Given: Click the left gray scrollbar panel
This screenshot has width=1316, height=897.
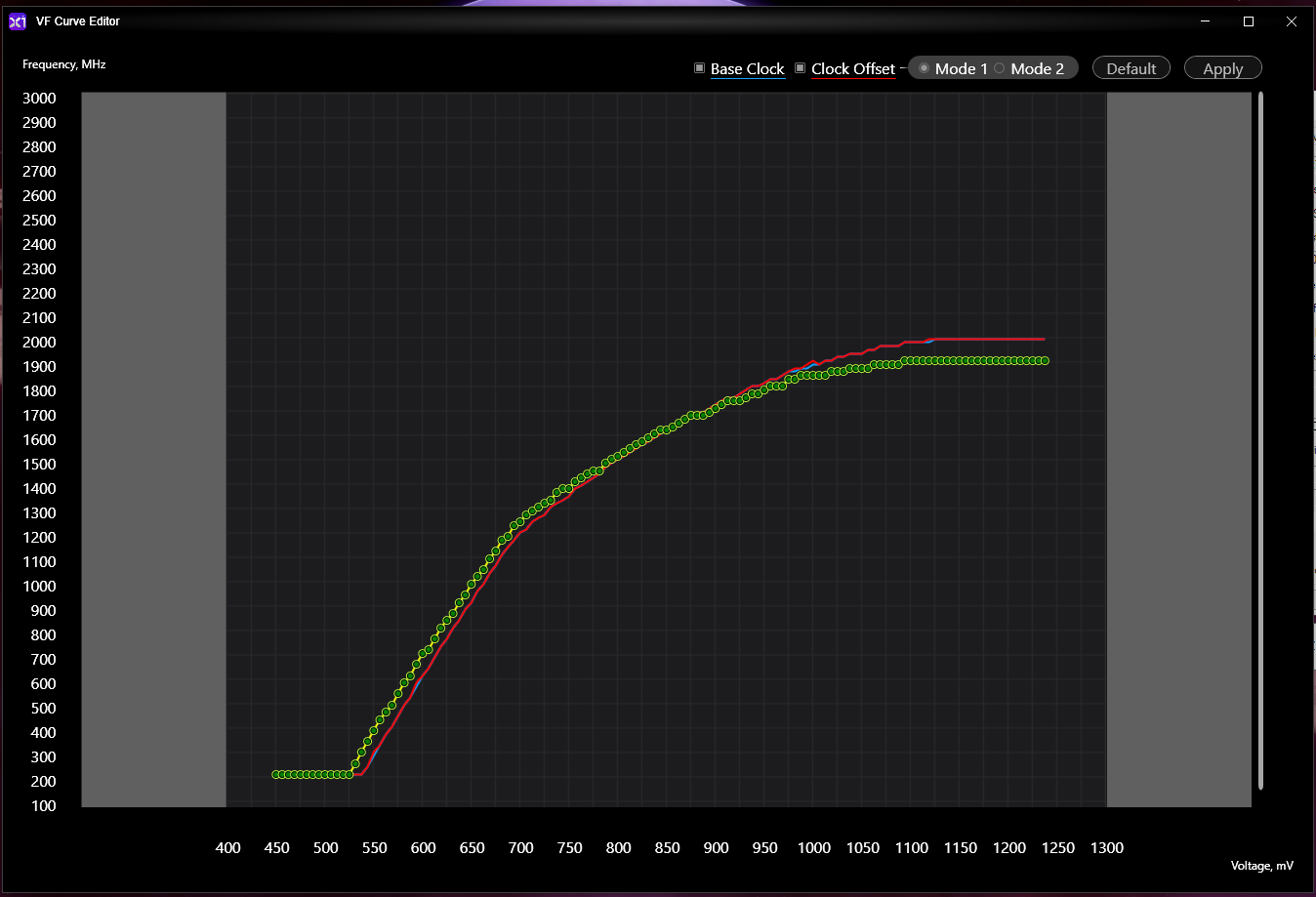Looking at the screenshot, I should [153, 449].
